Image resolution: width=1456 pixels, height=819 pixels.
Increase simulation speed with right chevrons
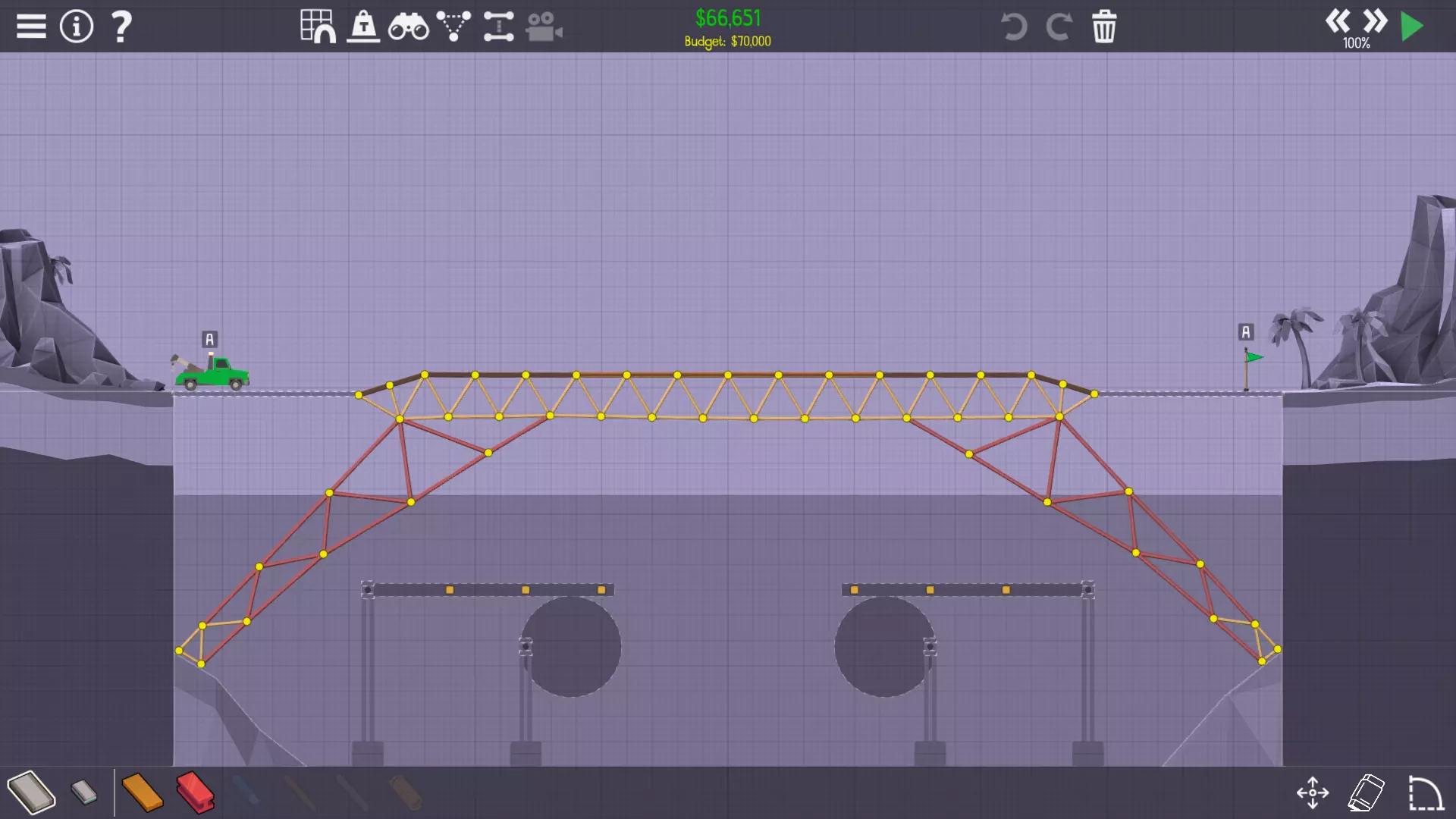point(1375,20)
